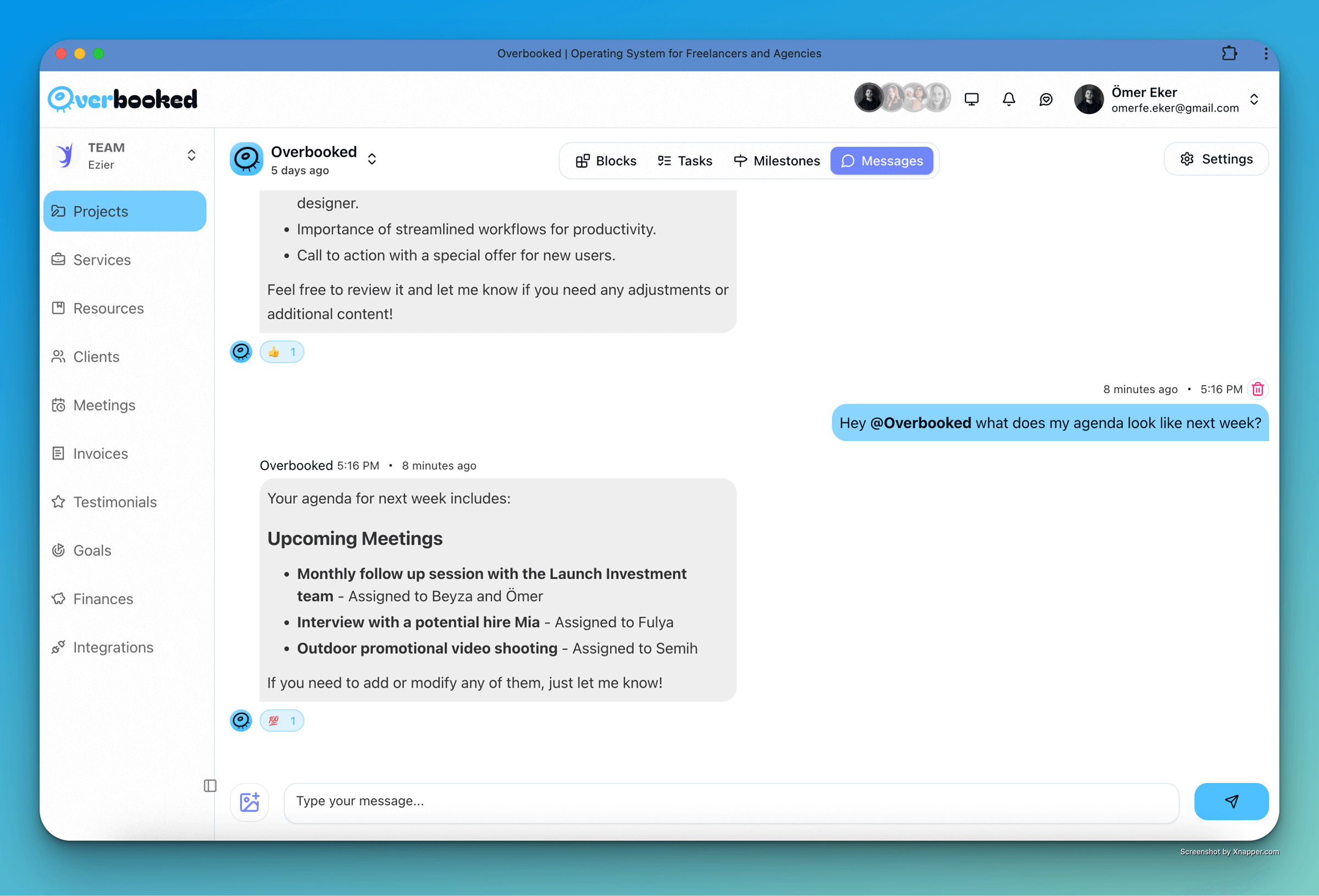Send message with paper plane button
Viewport: 1319px width, 896px height.
pos(1231,802)
